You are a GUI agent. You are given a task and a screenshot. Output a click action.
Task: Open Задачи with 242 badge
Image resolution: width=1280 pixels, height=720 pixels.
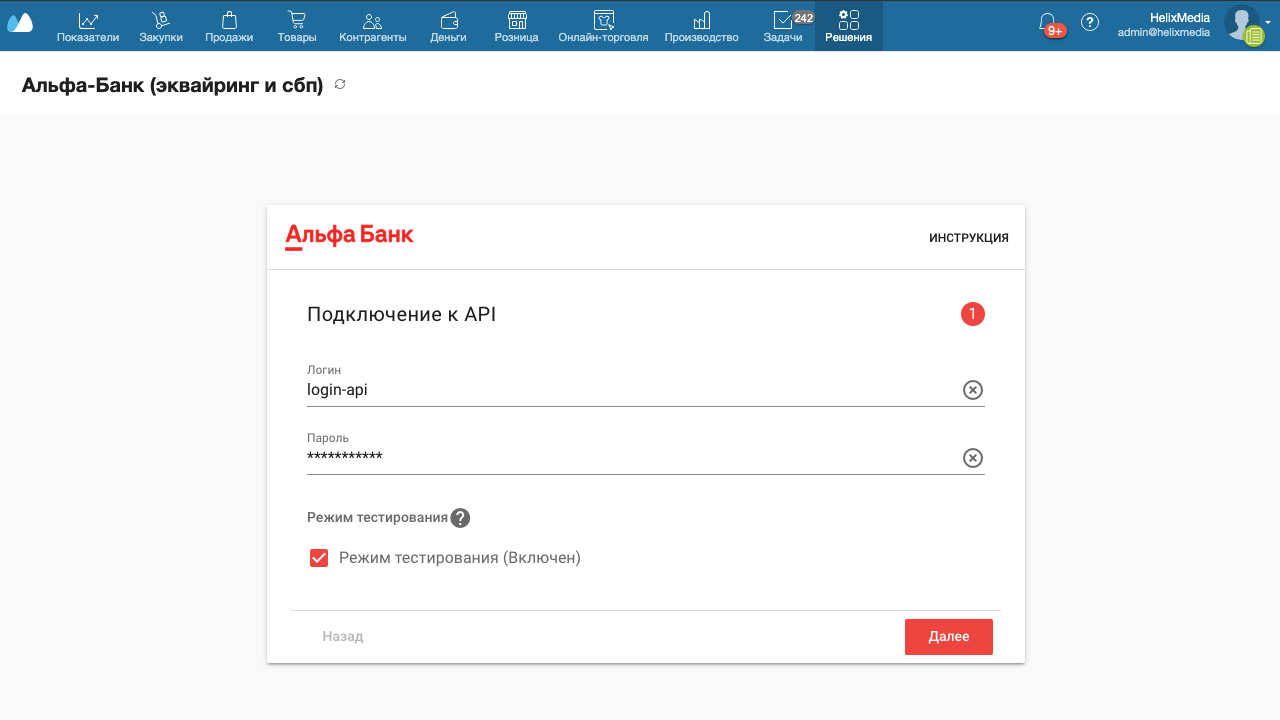[783, 27]
